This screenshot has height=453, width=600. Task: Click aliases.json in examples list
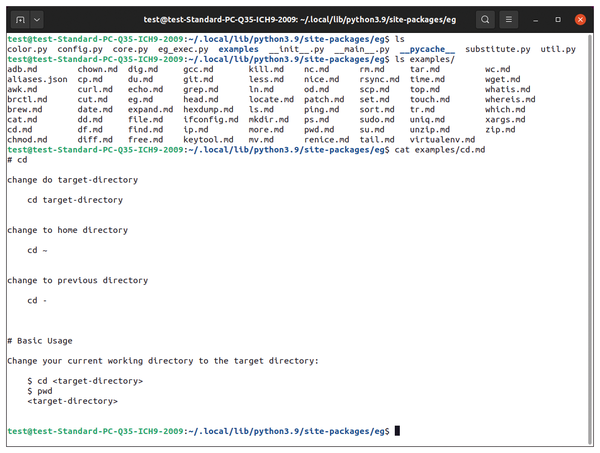point(38,79)
